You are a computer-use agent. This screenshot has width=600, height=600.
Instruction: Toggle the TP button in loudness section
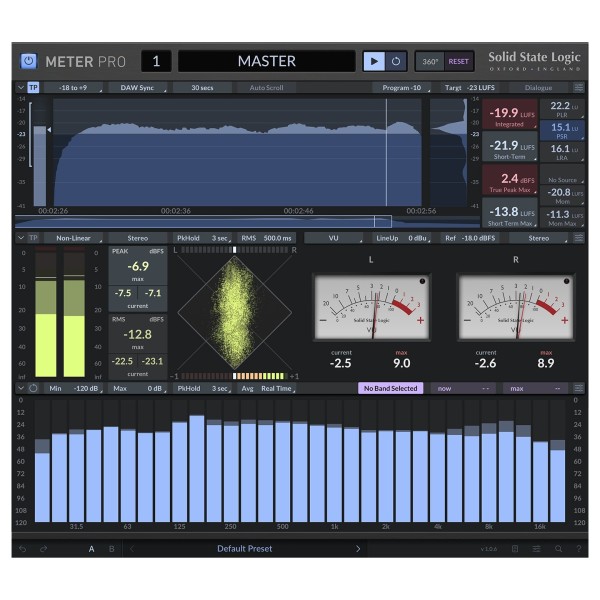33,88
